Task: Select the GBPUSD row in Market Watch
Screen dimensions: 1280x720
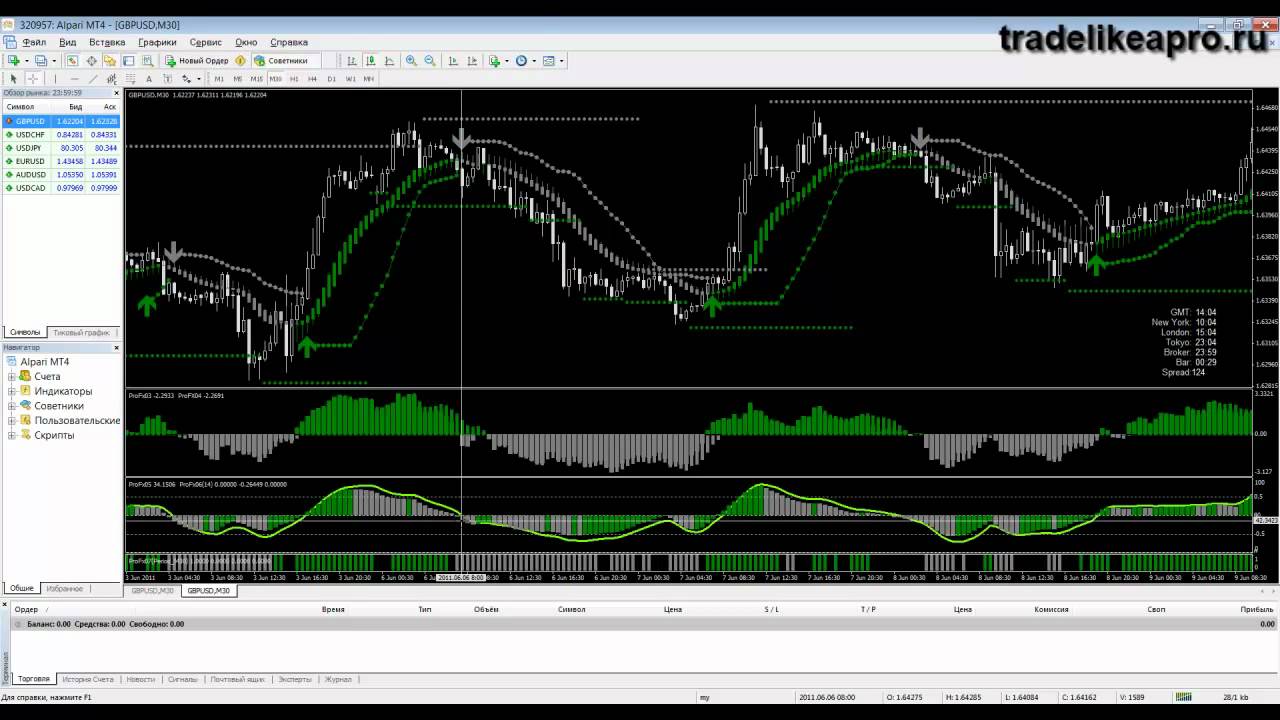Action: [x=61, y=121]
